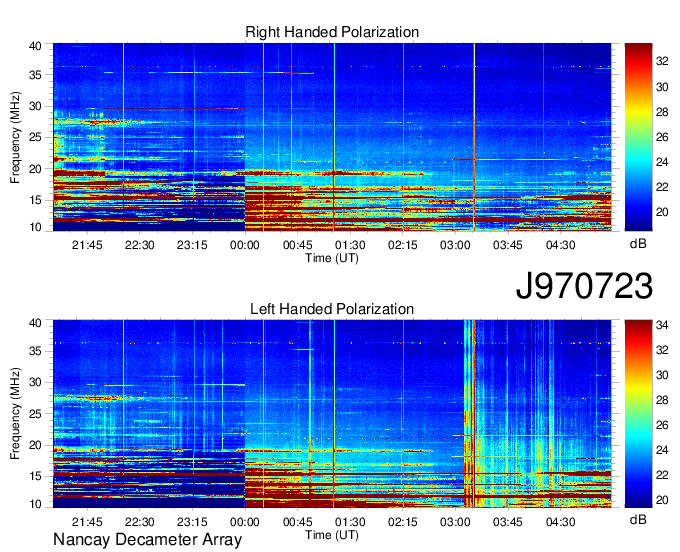The height and width of the screenshot is (552, 680).
Task: Click the 00:45 time tick under Right Handed plot
Action: [x=298, y=245]
